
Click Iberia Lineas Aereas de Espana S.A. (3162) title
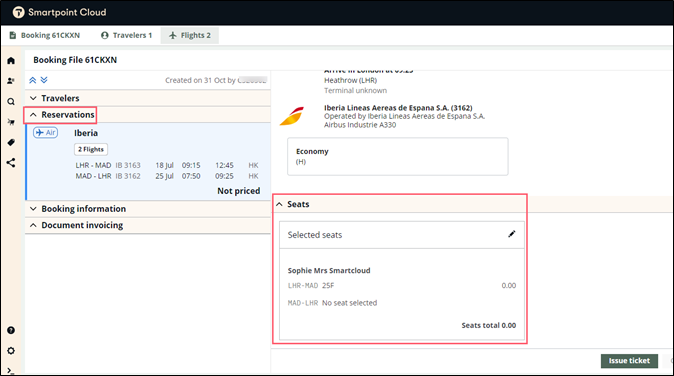398,108
